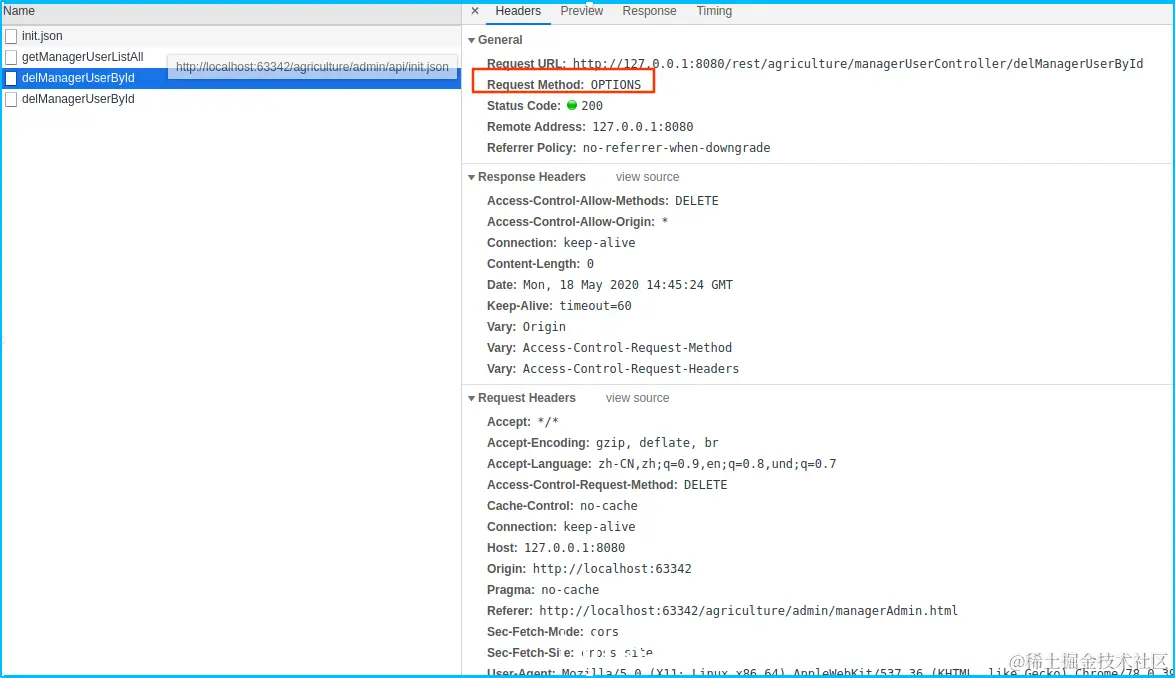Click the Date header value

point(627,285)
